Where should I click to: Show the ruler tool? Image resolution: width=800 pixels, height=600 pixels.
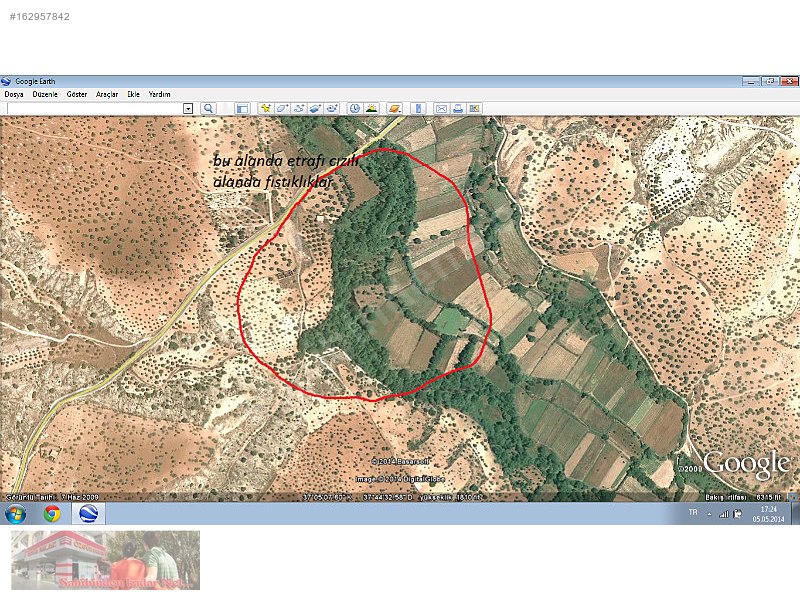[418, 108]
